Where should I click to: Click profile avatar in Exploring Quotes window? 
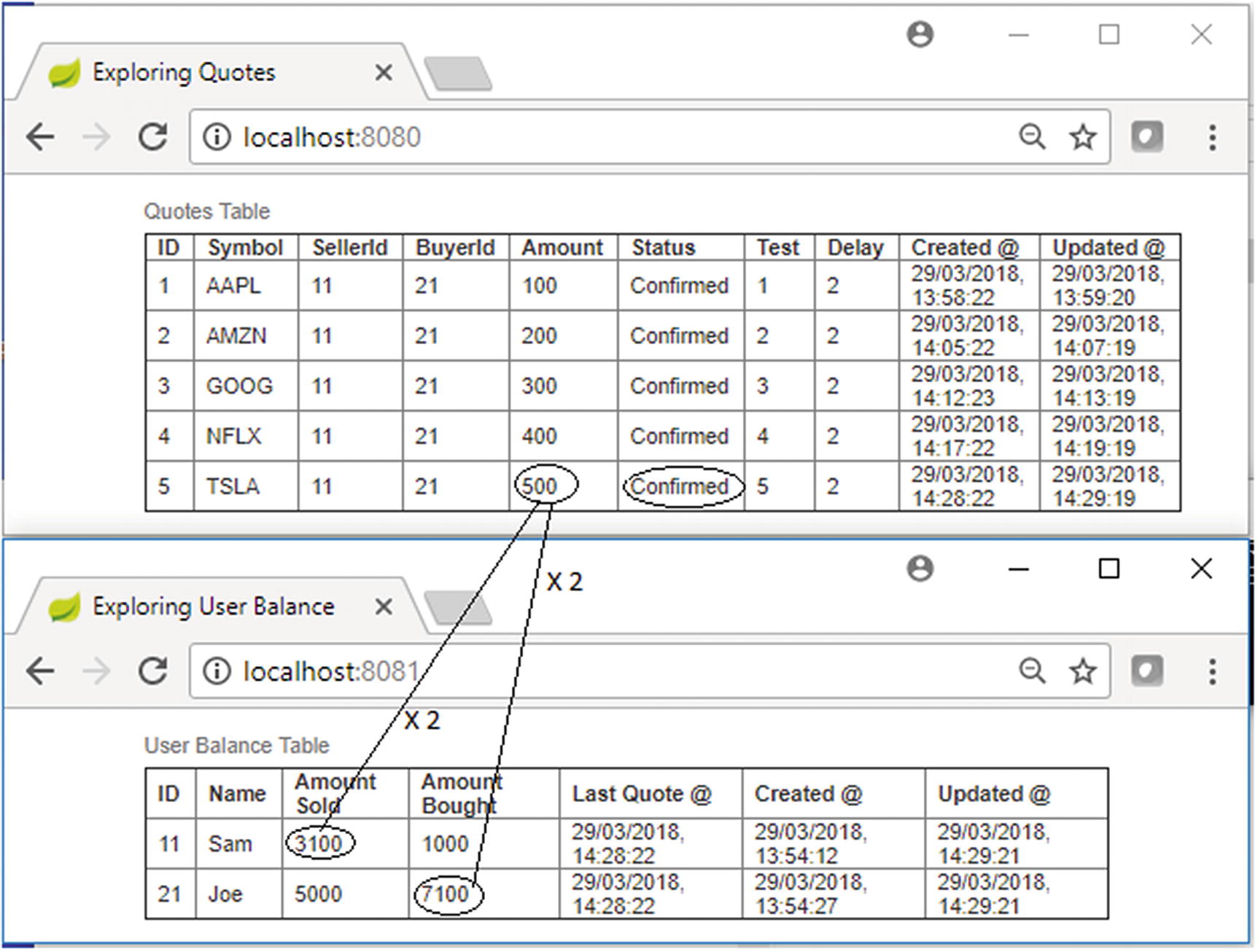point(920,34)
